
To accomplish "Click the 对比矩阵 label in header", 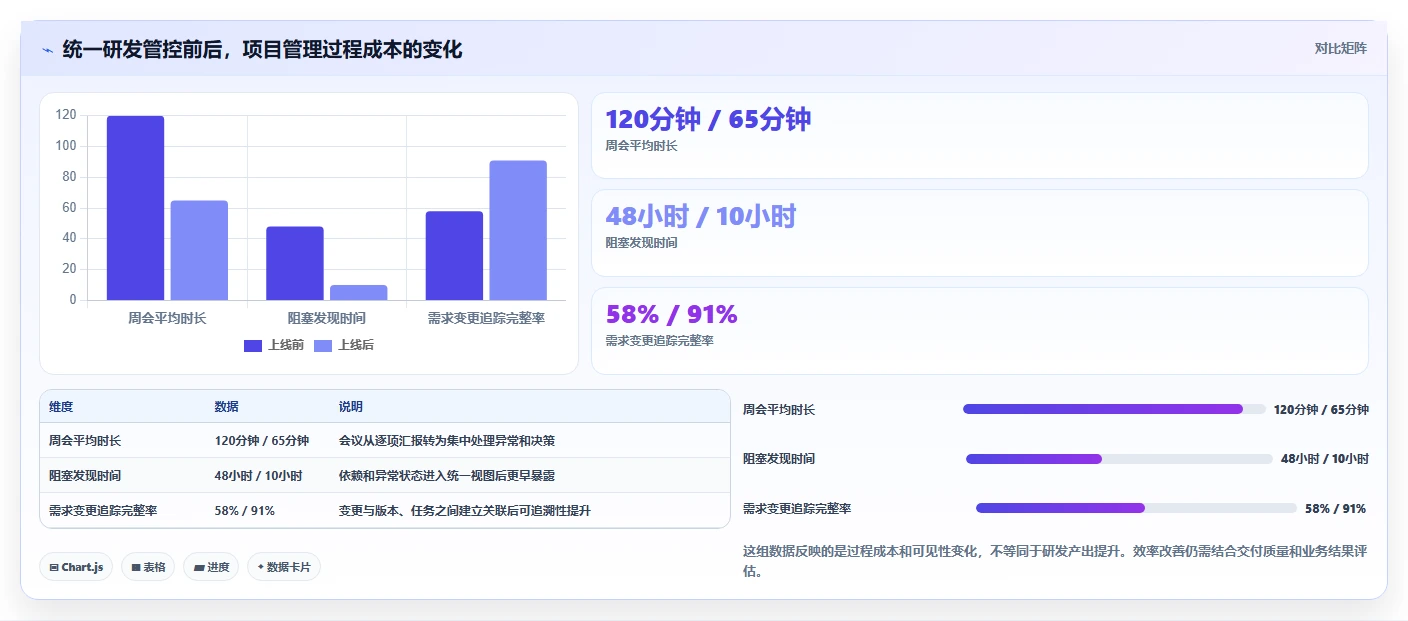I will point(1340,48).
